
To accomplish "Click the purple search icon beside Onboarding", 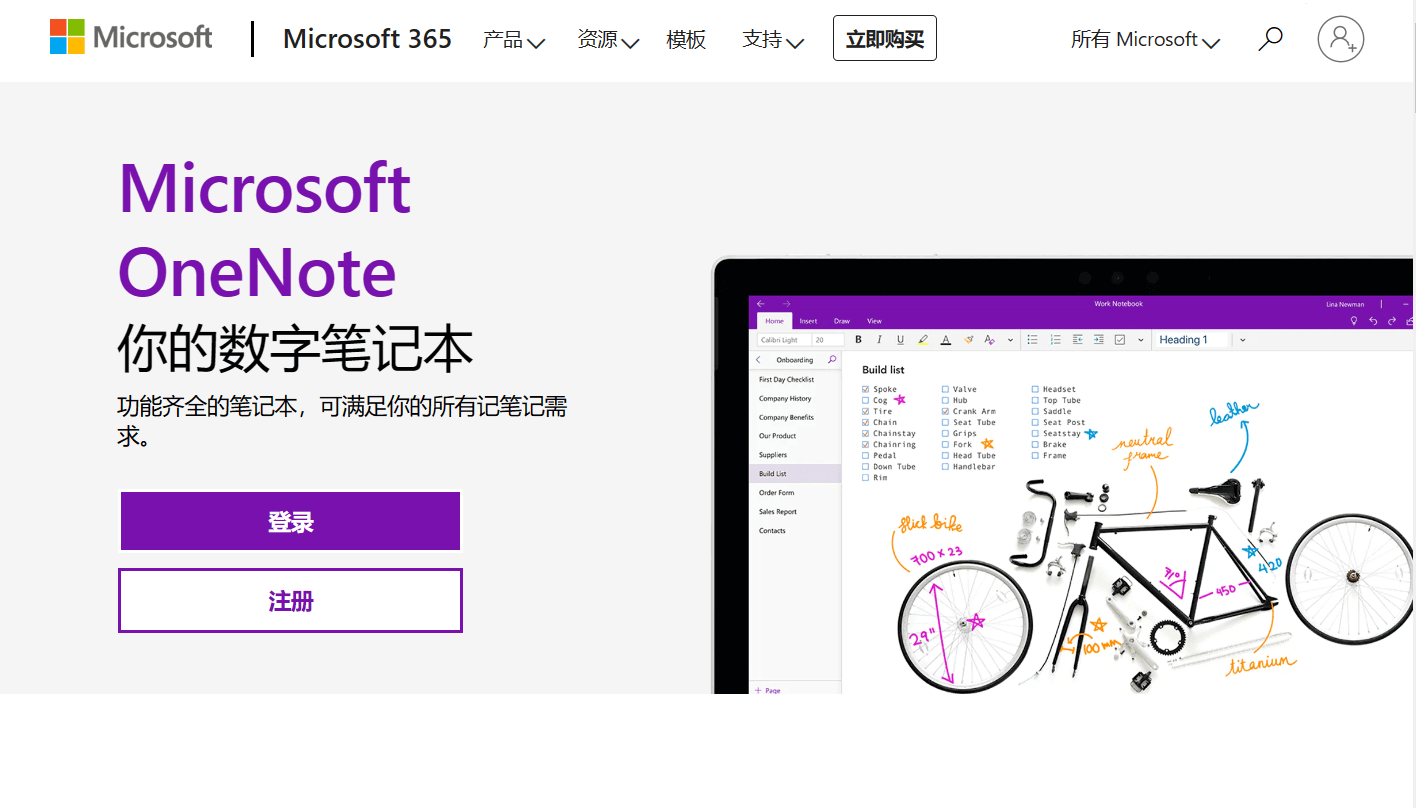I will [832, 359].
